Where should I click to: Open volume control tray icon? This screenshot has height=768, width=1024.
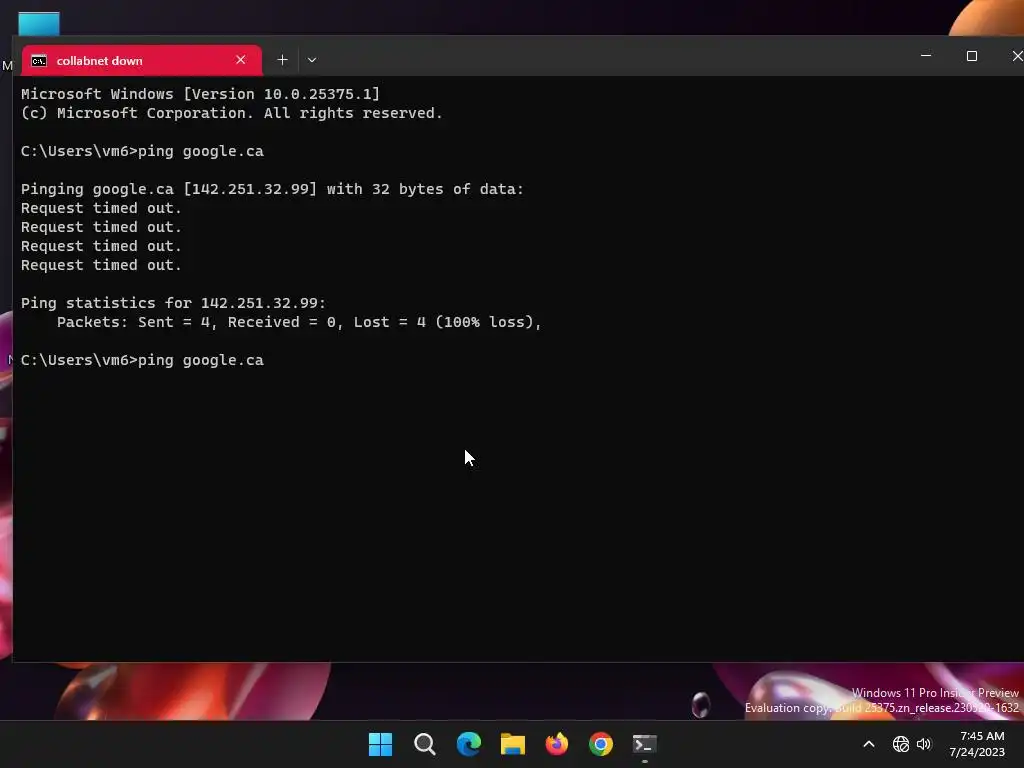point(923,744)
